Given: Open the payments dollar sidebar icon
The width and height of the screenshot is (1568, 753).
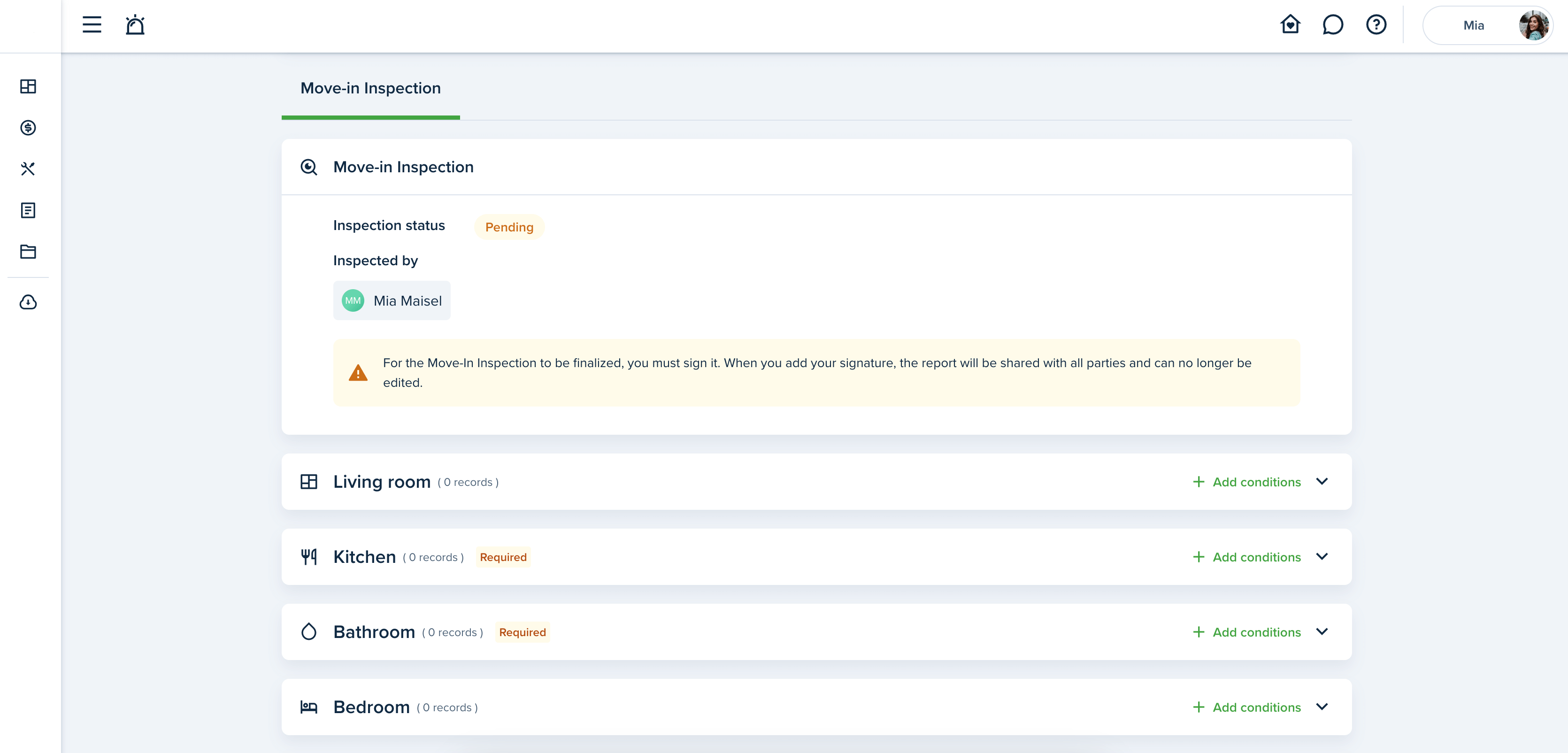Looking at the screenshot, I should tap(28, 128).
